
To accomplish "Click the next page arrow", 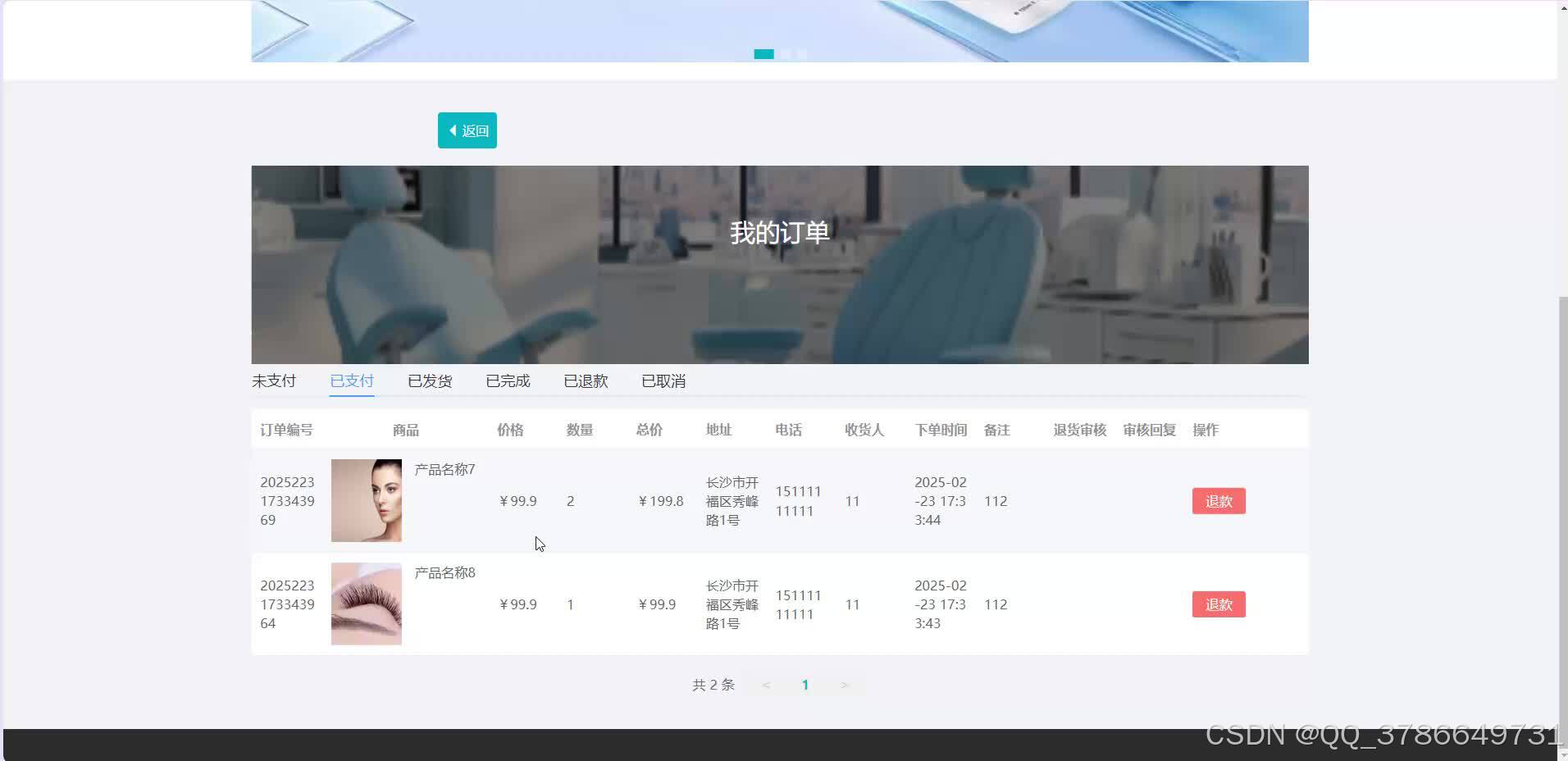I will coord(845,684).
